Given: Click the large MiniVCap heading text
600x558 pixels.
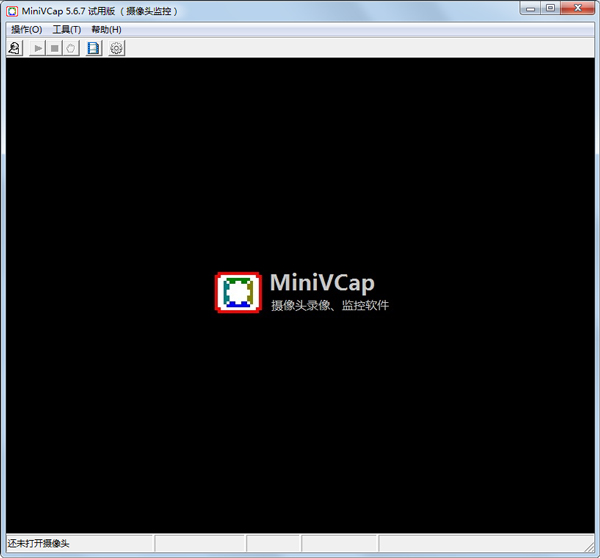Looking at the screenshot, I should point(322,282).
